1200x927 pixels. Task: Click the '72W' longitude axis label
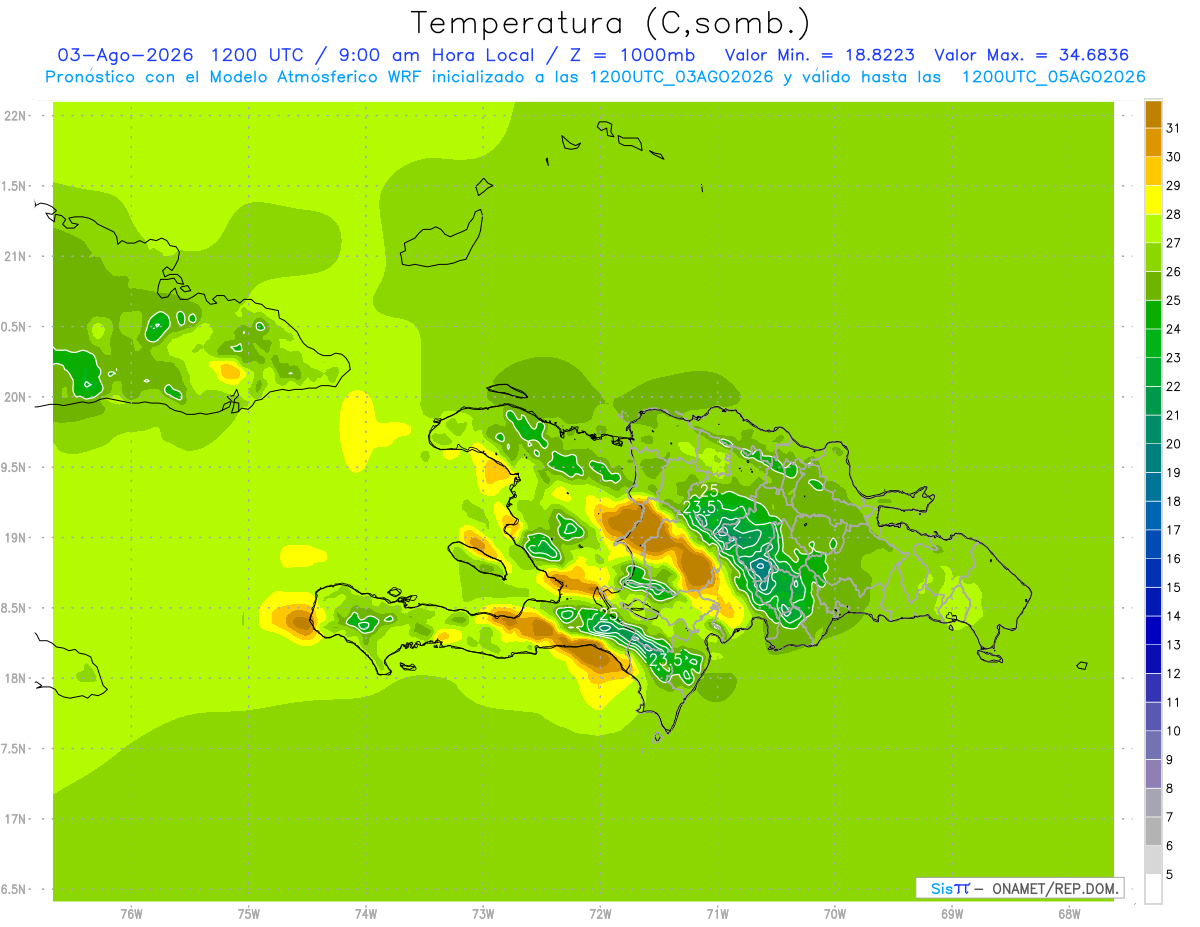(x=600, y=914)
